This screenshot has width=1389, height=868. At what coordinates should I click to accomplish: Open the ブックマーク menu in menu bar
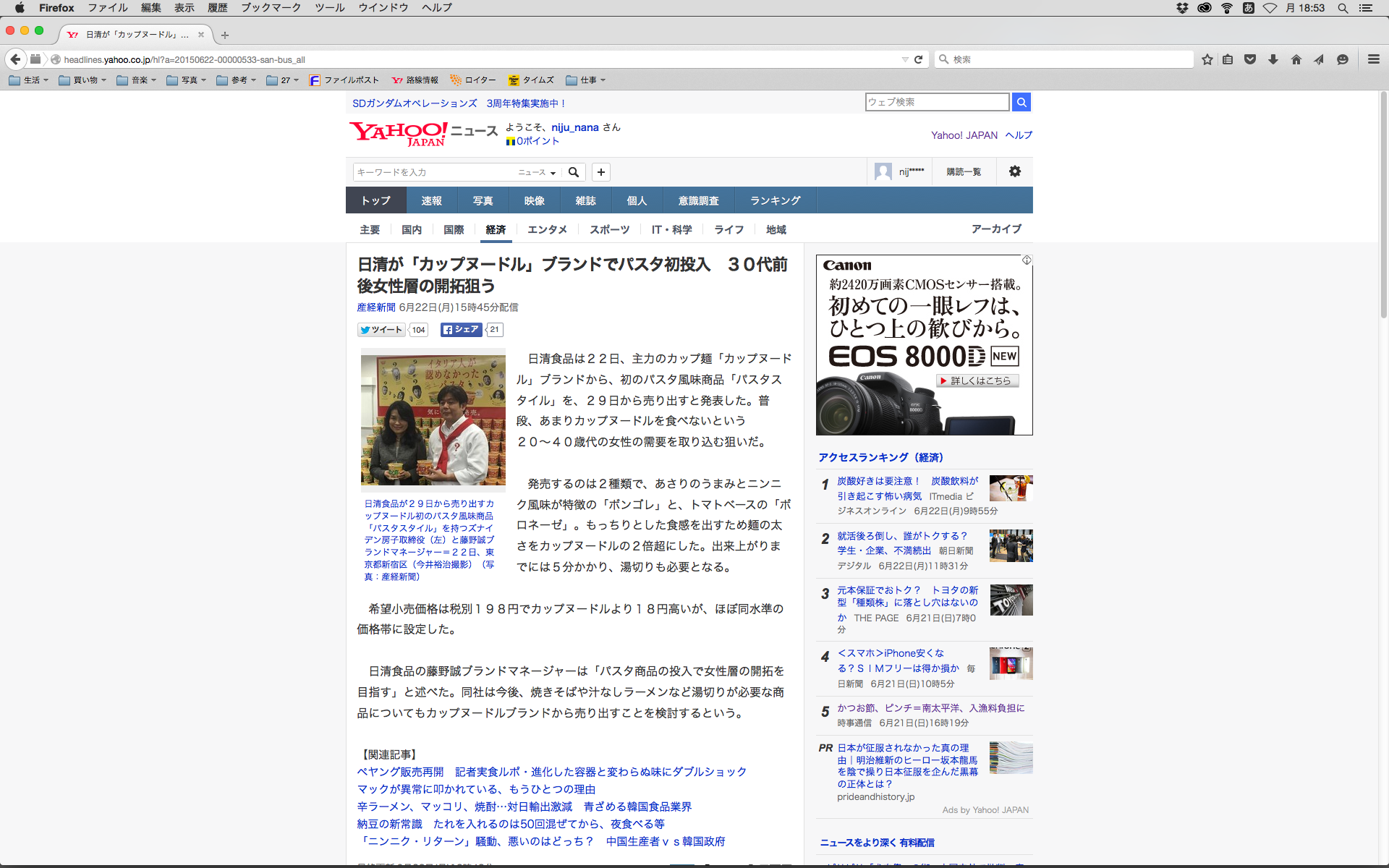pyautogui.click(x=271, y=8)
